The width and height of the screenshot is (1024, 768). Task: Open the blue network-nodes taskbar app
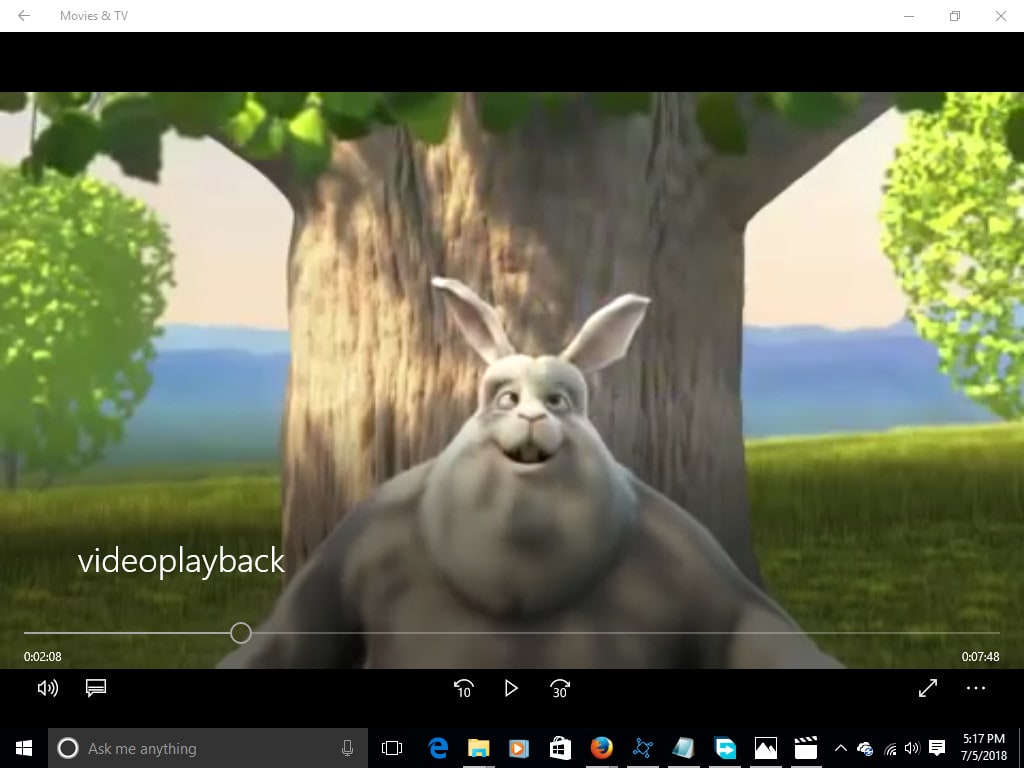(x=643, y=748)
